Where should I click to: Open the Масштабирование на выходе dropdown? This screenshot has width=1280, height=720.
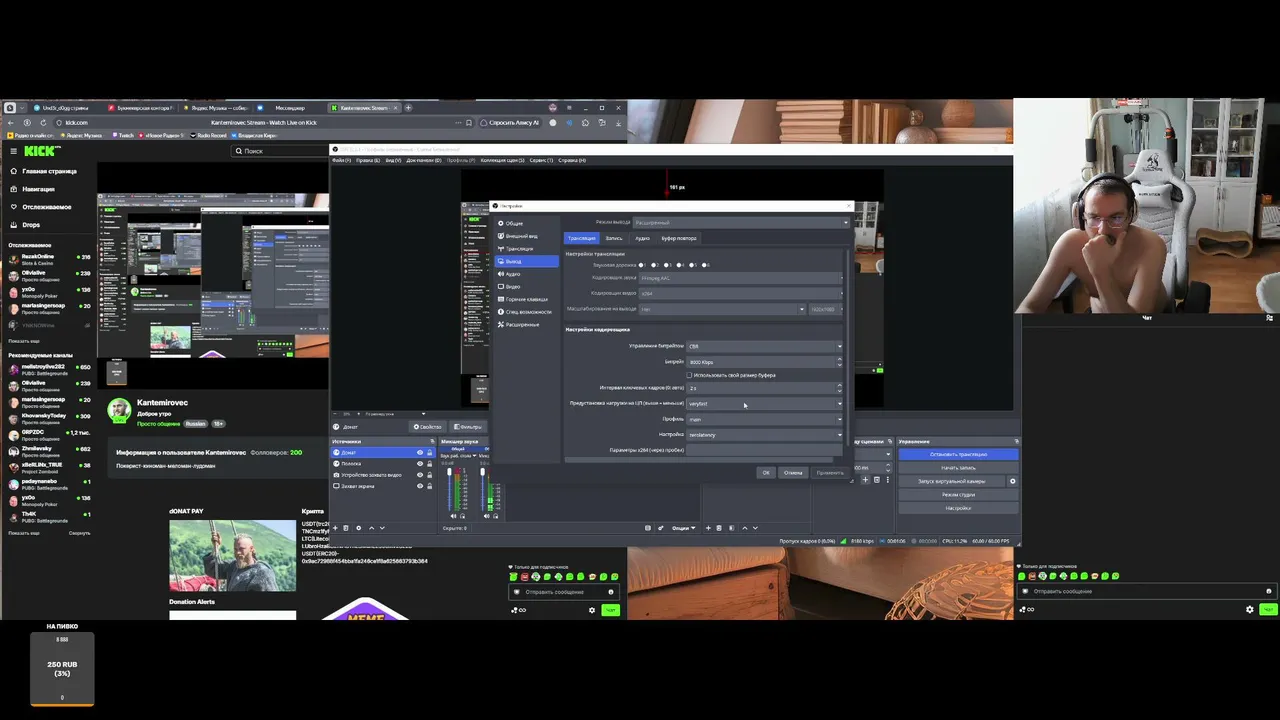(722, 309)
